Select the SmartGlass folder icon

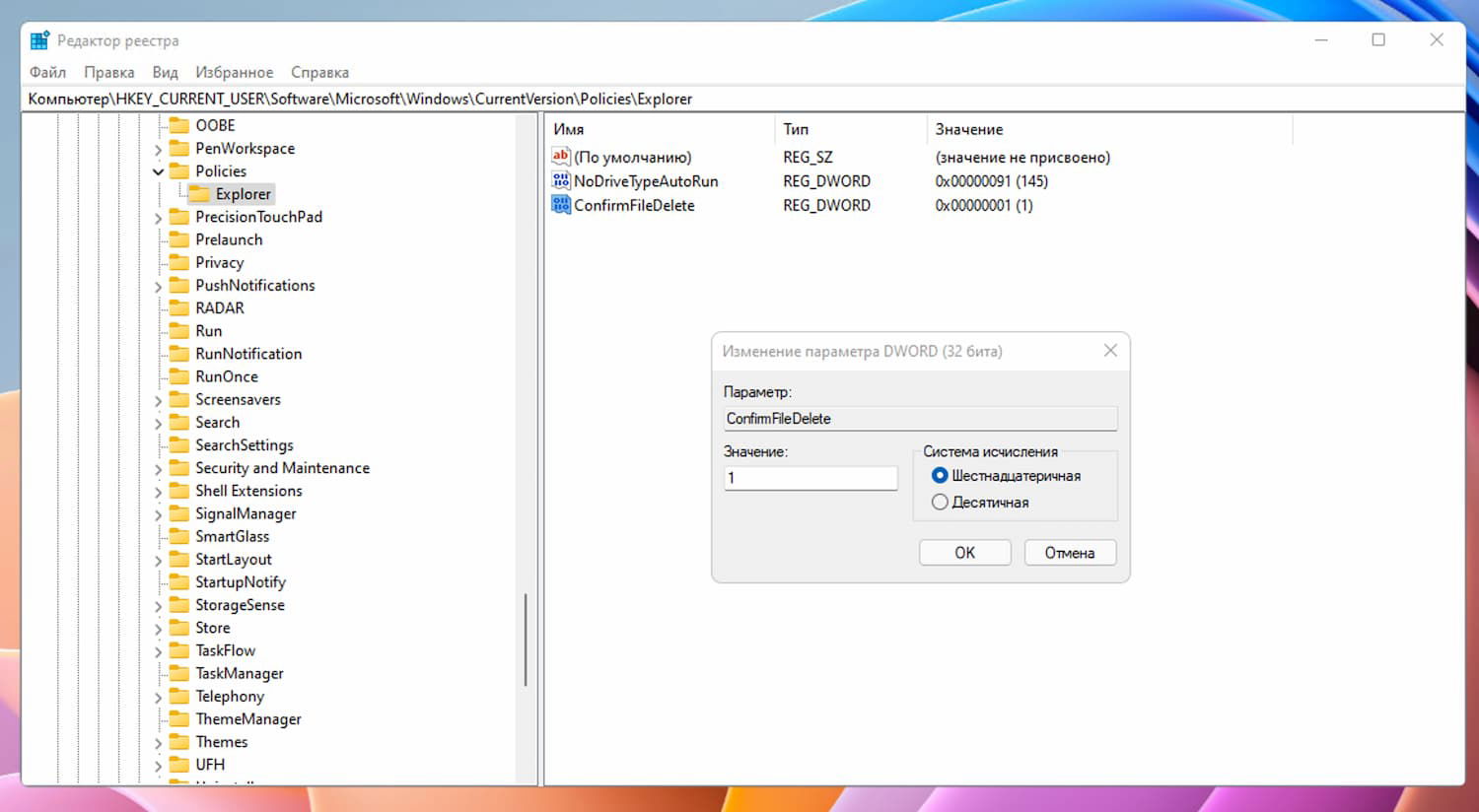178,536
